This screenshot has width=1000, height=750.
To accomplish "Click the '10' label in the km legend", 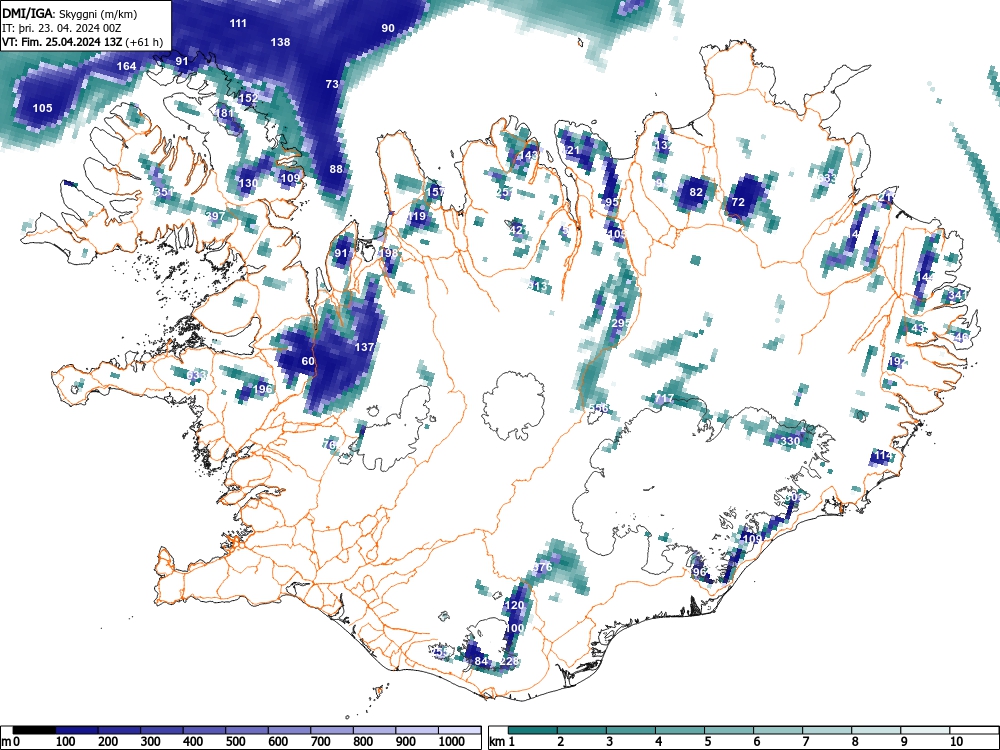I will [955, 741].
